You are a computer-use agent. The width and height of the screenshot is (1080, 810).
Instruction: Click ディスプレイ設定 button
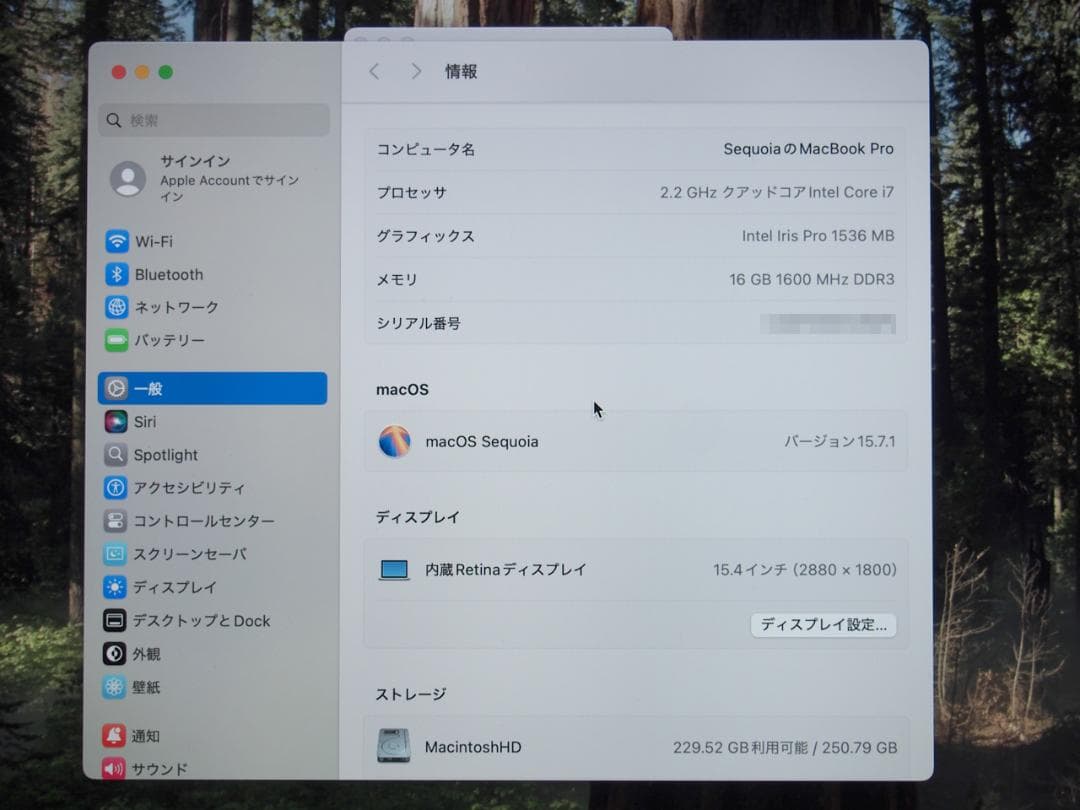[x=823, y=625]
